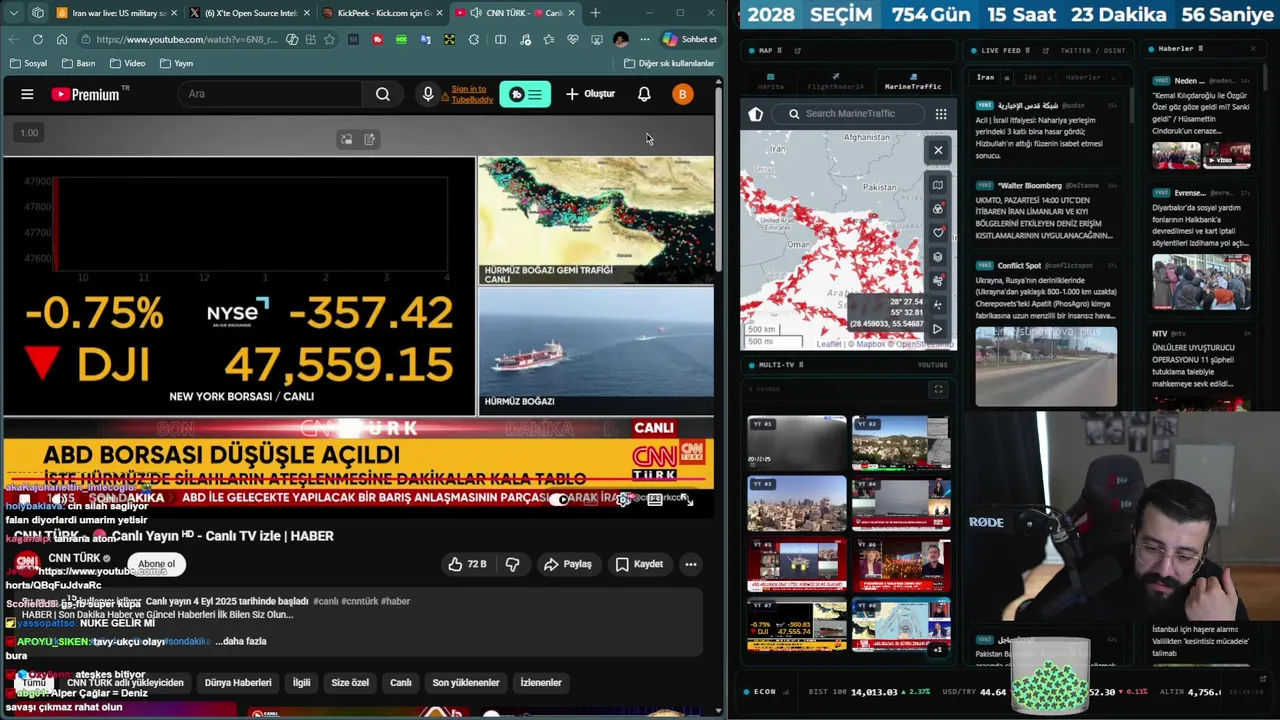Go to the browser home page
Image resolution: width=1280 pixels, height=720 pixels.
61,39
